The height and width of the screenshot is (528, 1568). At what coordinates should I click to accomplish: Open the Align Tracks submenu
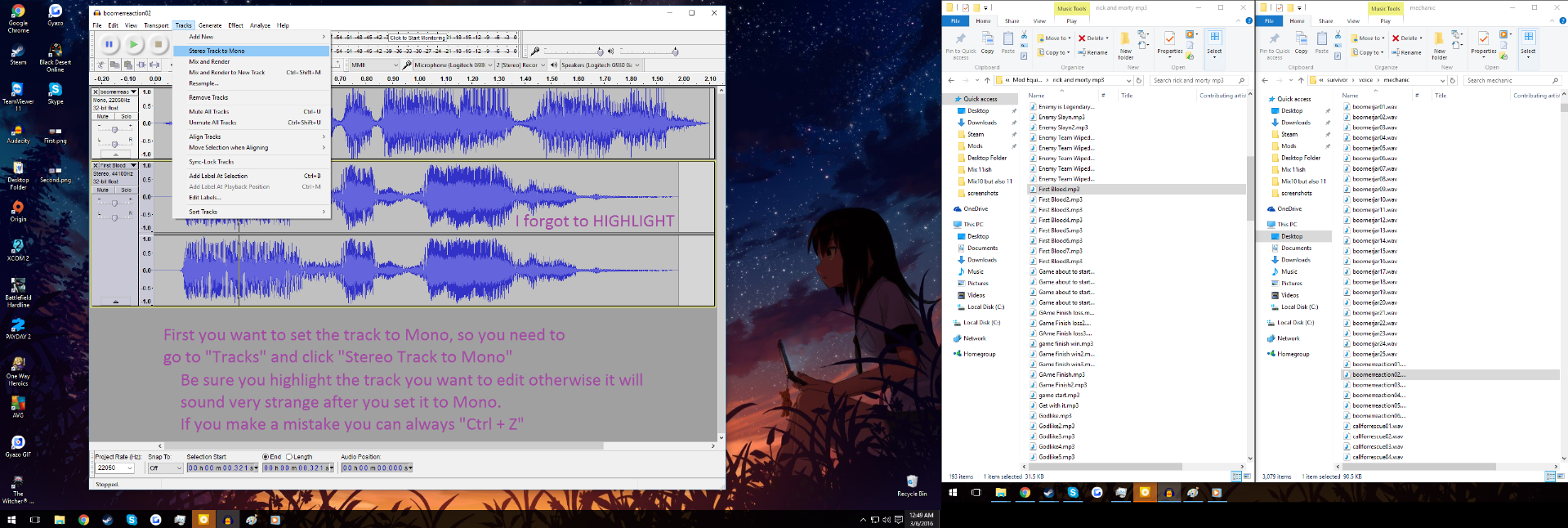(252, 136)
